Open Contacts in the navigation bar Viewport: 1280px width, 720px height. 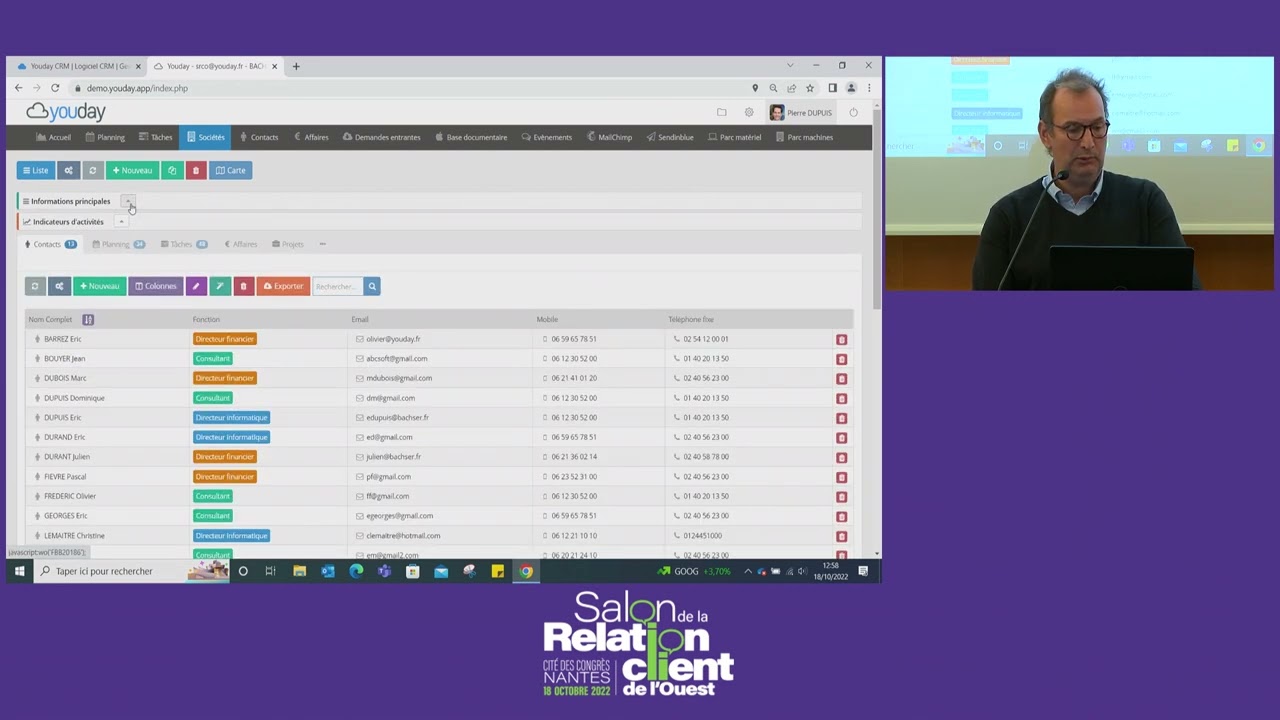(x=258, y=137)
